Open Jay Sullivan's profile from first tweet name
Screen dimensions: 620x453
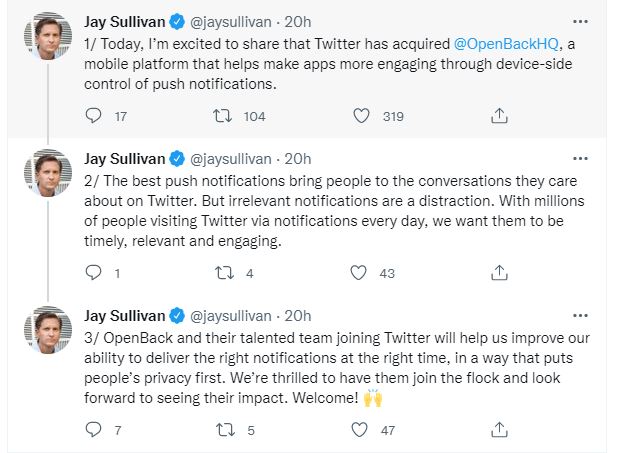click(x=123, y=21)
